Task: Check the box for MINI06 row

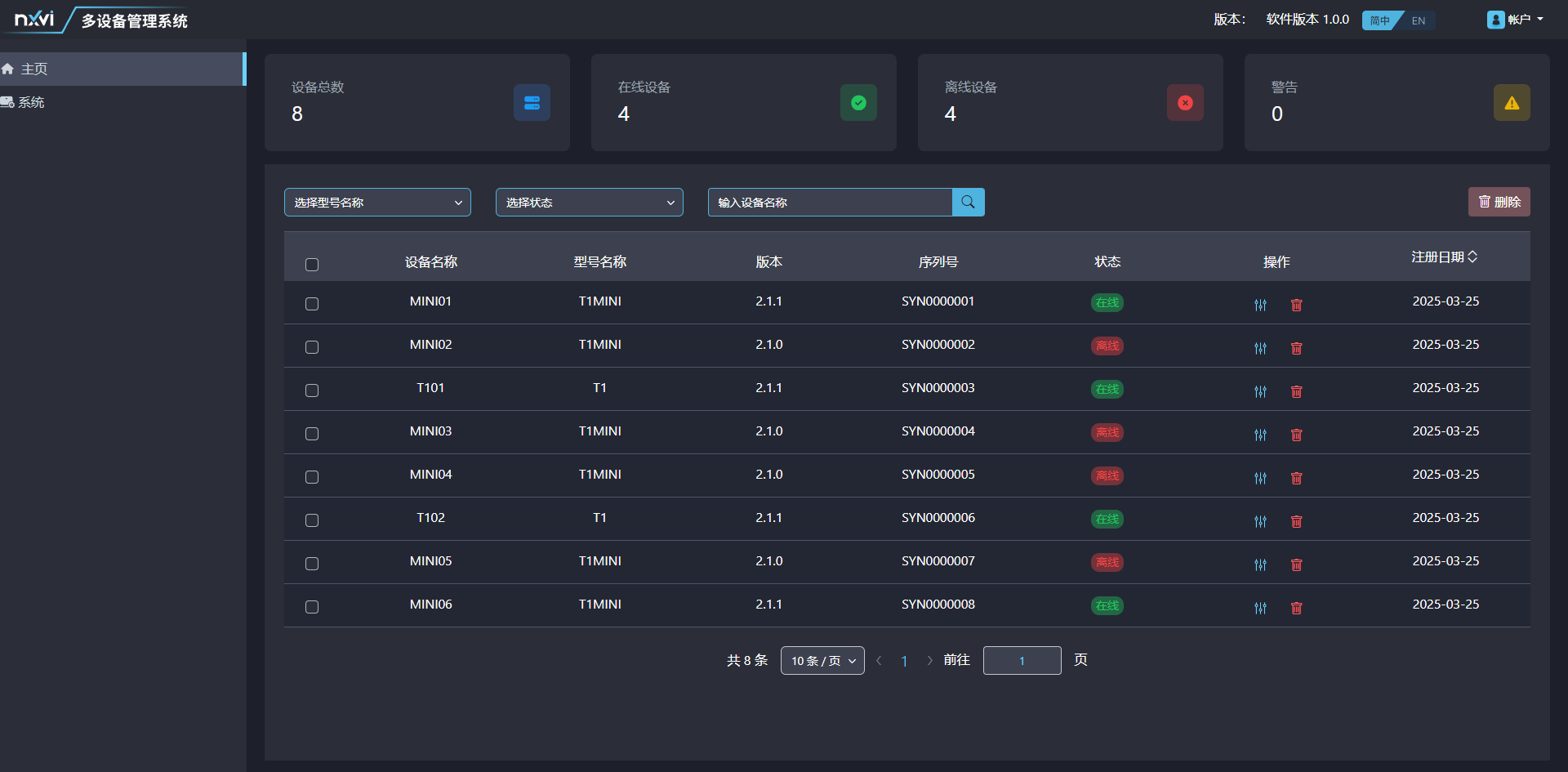Action: (x=312, y=607)
